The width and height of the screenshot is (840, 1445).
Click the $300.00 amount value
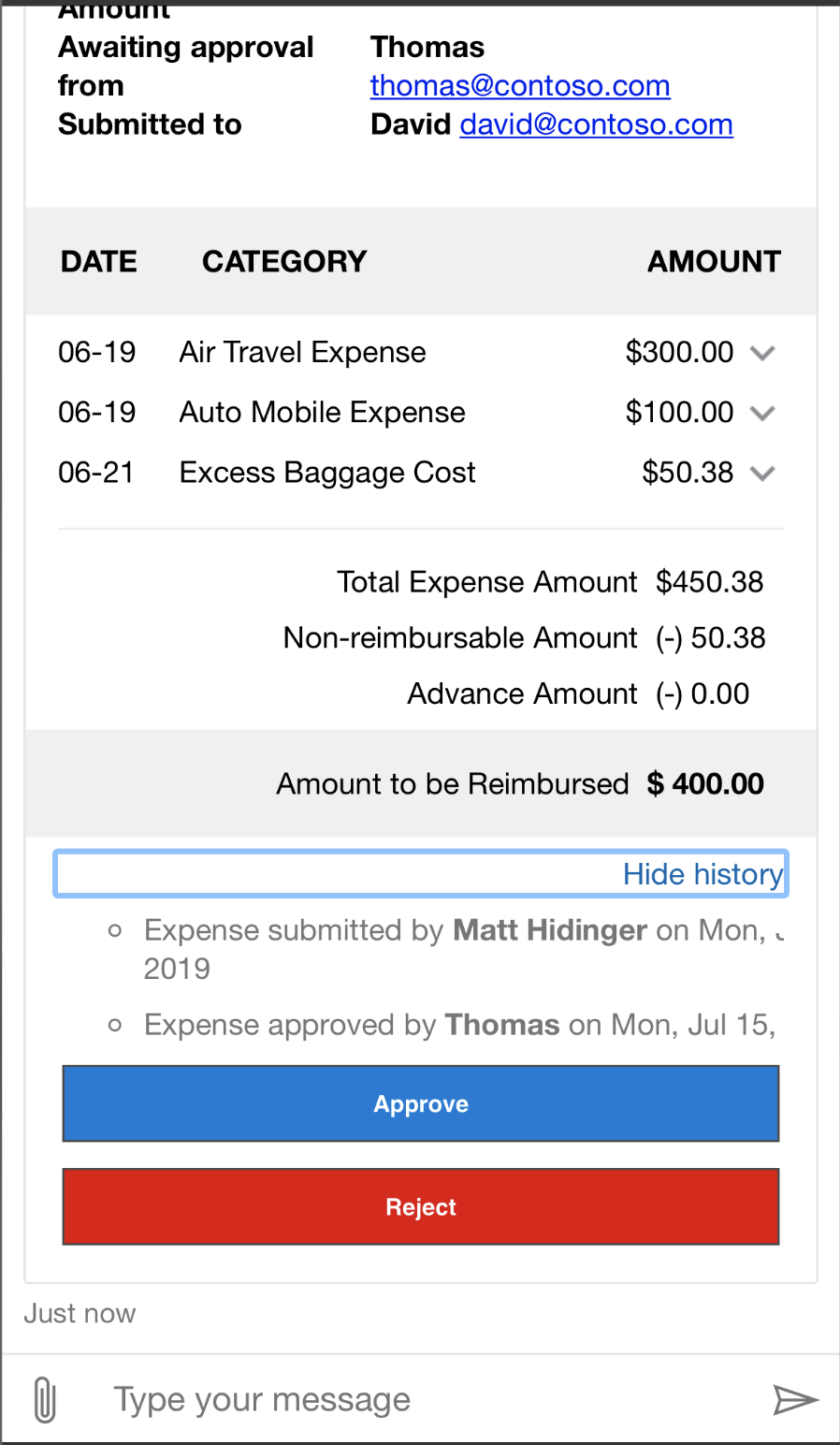coord(679,353)
